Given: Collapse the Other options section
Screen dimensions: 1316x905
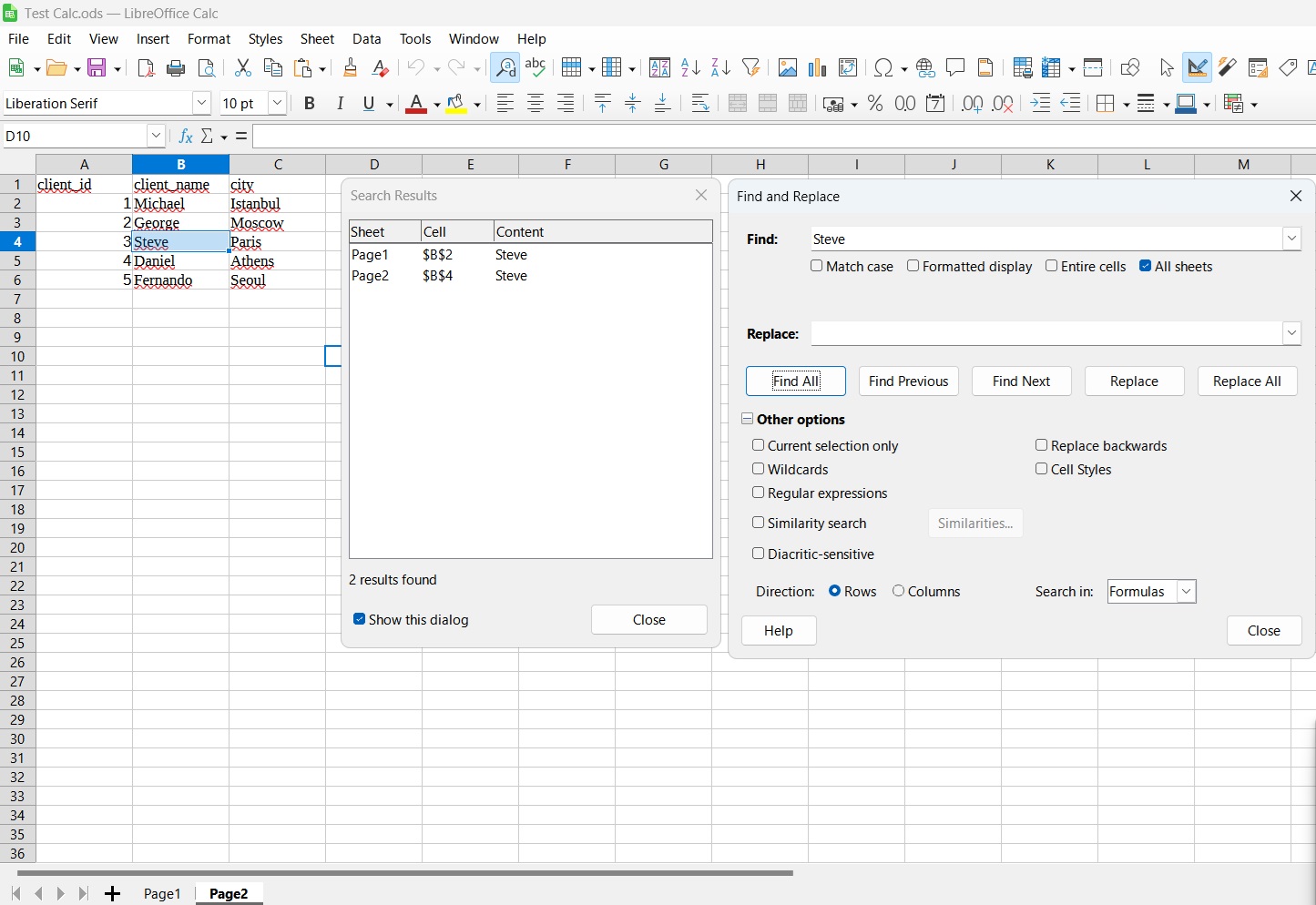Looking at the screenshot, I should (748, 419).
